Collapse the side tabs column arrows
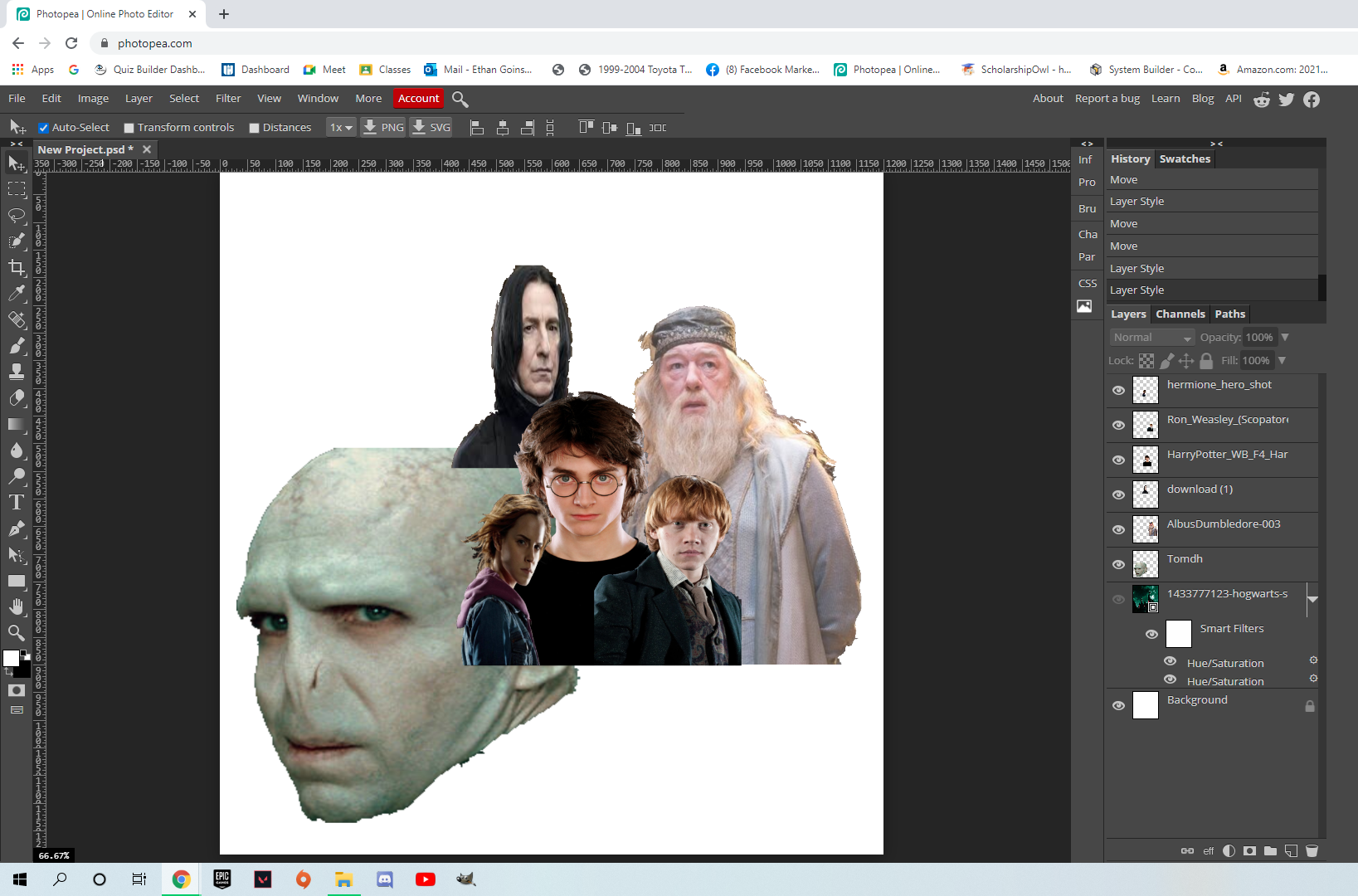Image resolution: width=1358 pixels, height=896 pixels. pos(1087,144)
